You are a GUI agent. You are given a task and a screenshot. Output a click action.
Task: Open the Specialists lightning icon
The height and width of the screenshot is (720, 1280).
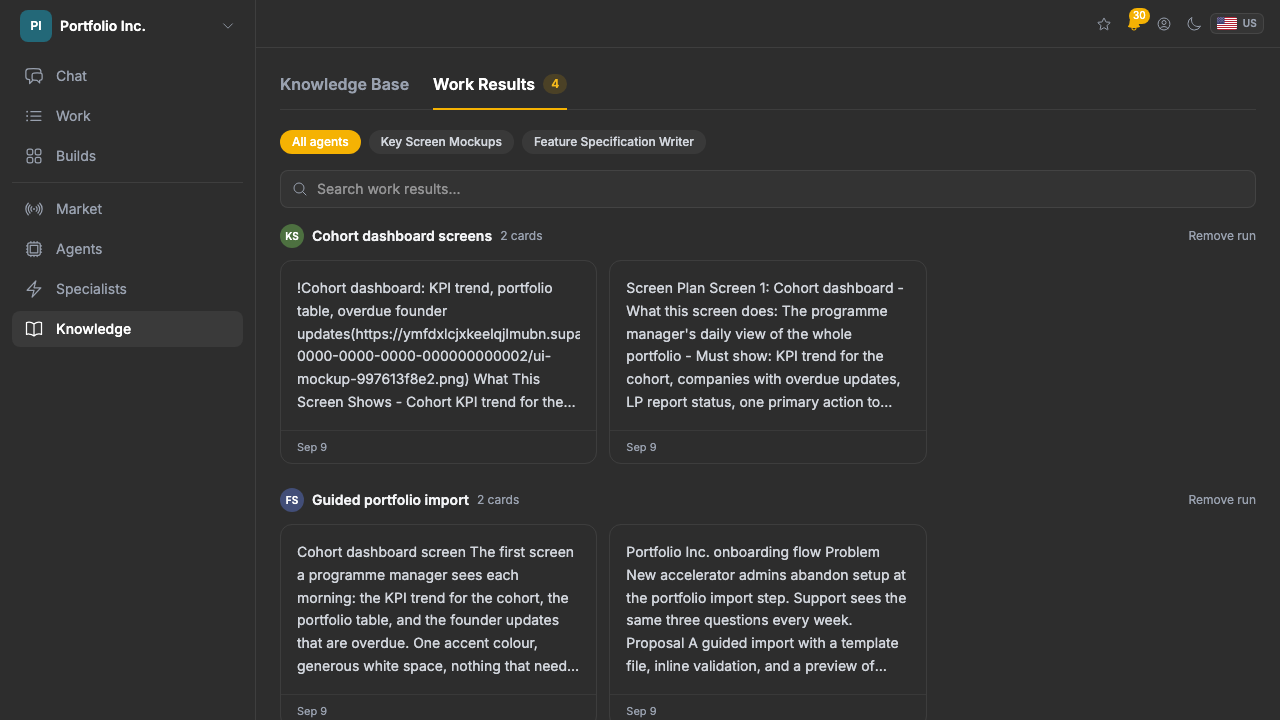34,289
